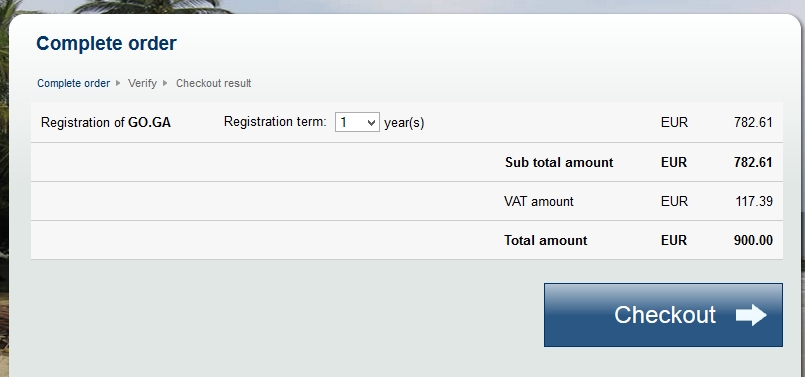This screenshot has width=805, height=377.
Task: Open the Registration term dropdown
Action: tap(357, 122)
